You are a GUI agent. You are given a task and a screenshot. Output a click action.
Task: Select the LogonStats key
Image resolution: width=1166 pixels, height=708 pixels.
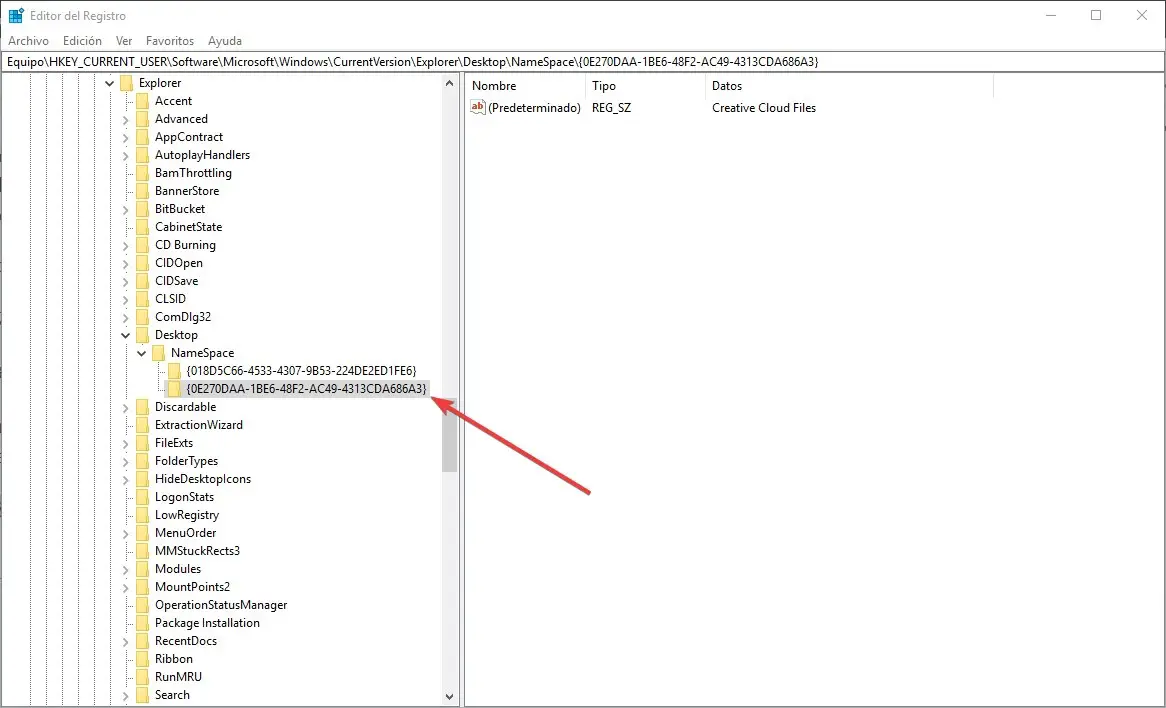[x=184, y=497]
